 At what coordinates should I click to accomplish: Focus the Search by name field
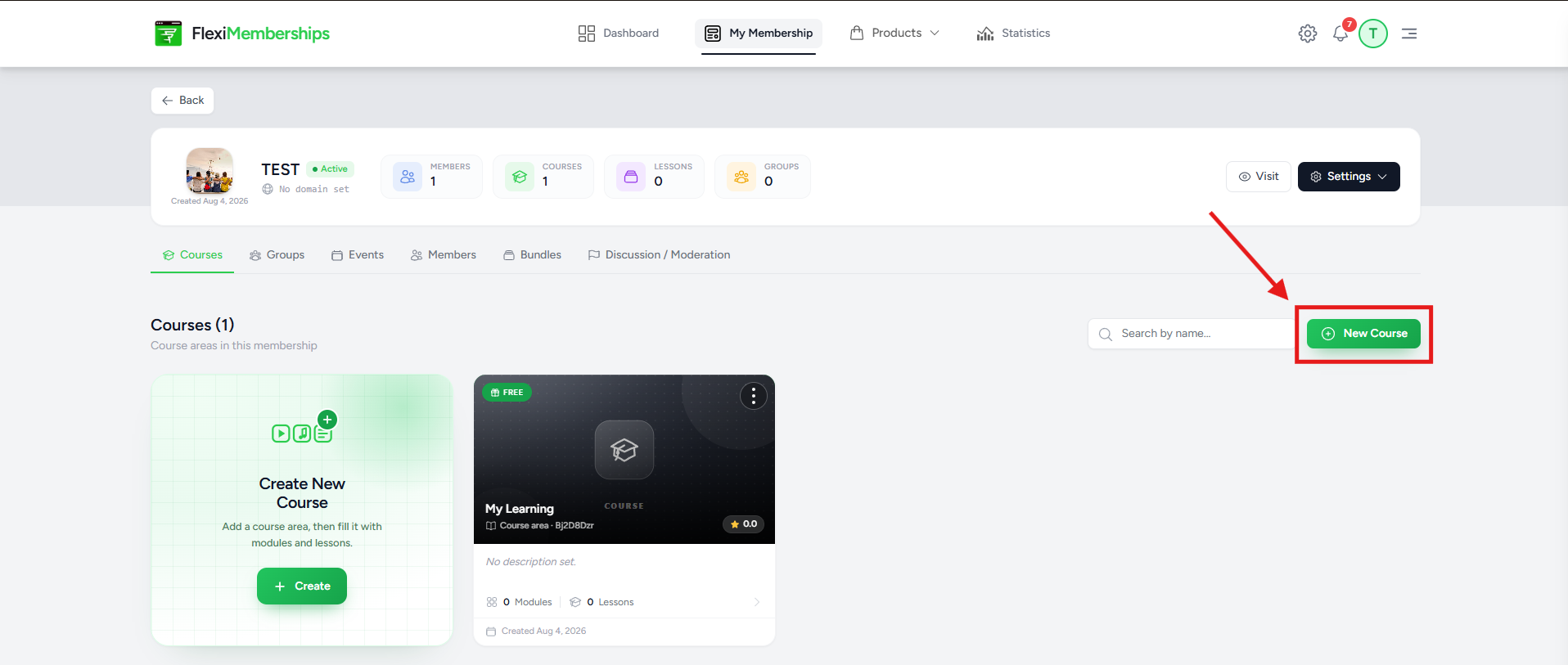pyautogui.click(x=1191, y=334)
